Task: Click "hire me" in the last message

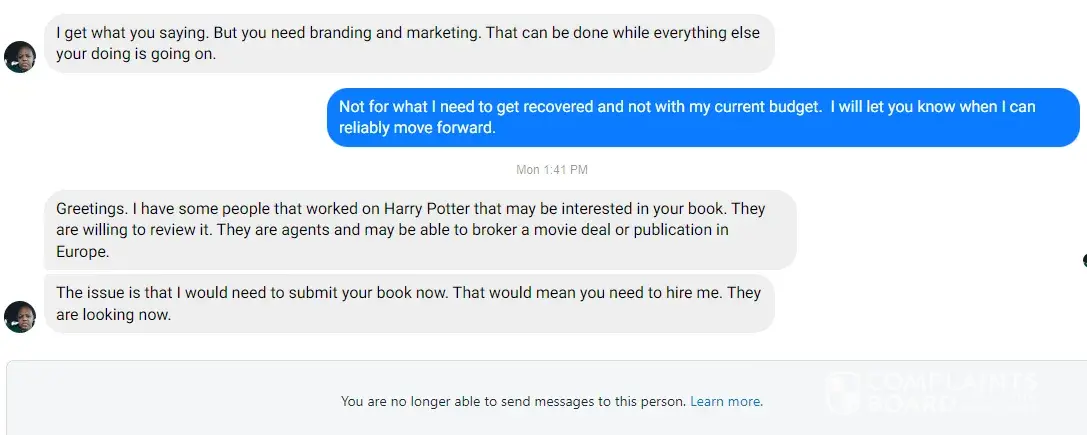Action: pos(692,293)
